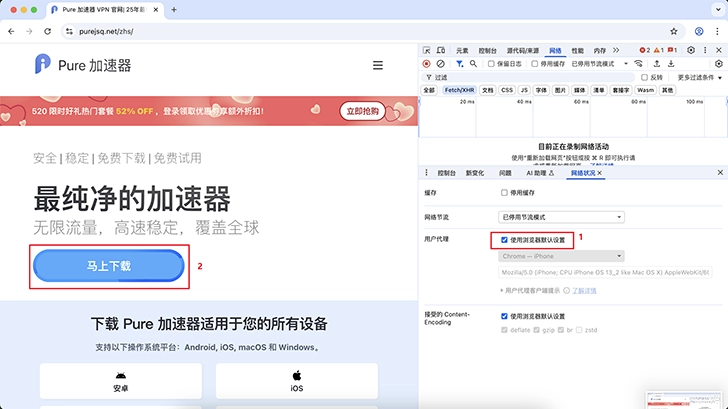Close the 网络状况 drawer tab
Screen dimensions: 728x409
[x=599, y=173]
